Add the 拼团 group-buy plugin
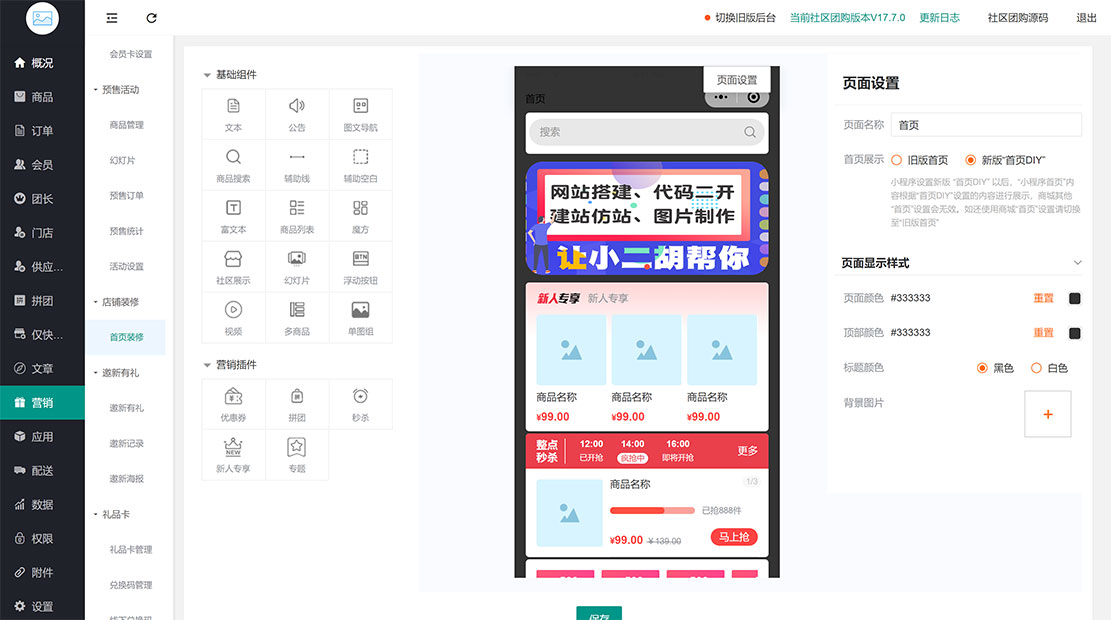Screen dimensions: 1111x620 point(297,405)
